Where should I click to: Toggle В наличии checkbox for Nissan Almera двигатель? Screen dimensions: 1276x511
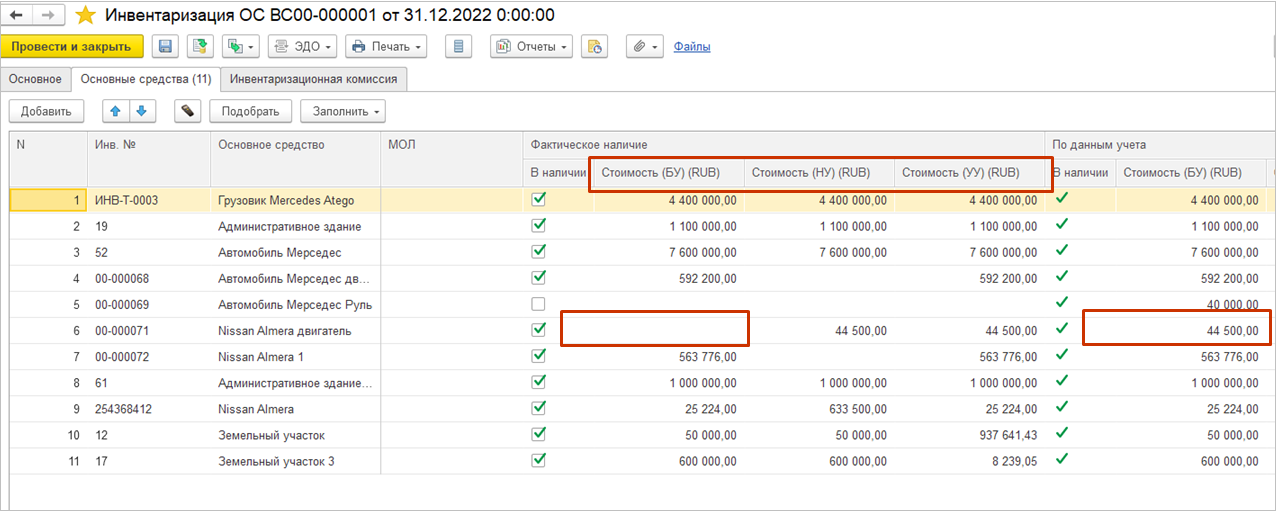(539, 329)
